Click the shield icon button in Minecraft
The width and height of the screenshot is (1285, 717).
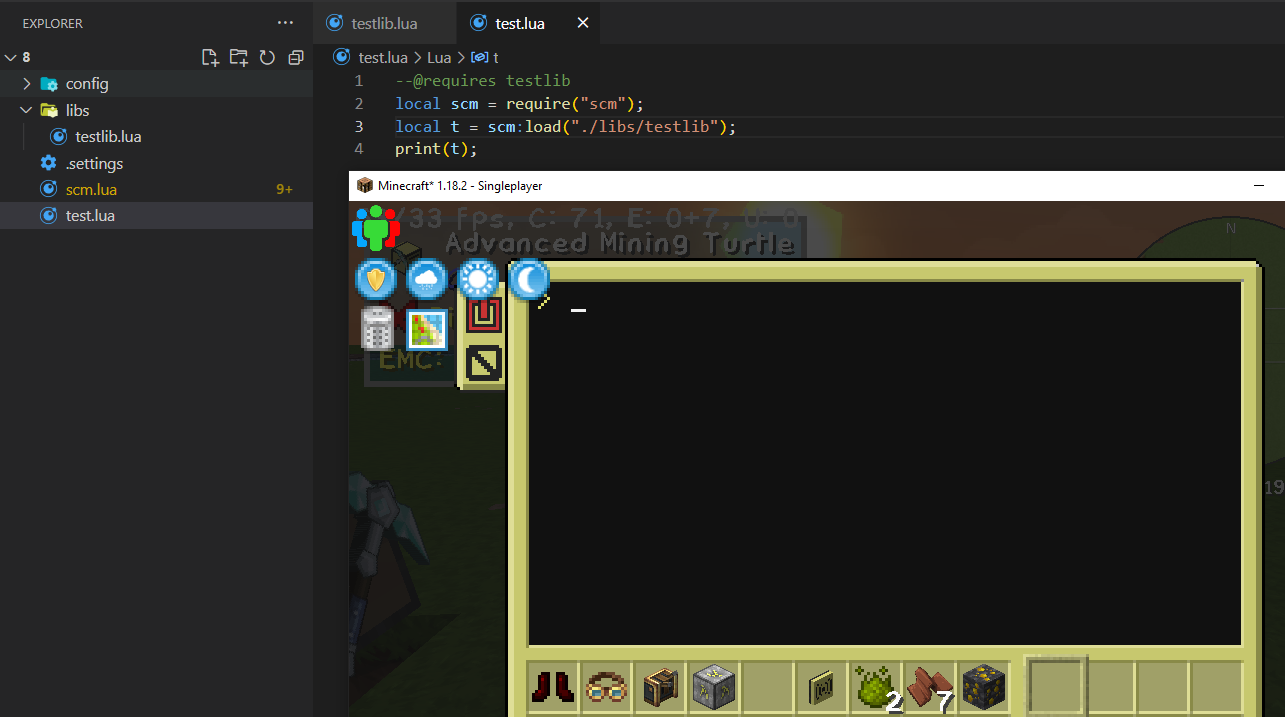pyautogui.click(x=377, y=280)
